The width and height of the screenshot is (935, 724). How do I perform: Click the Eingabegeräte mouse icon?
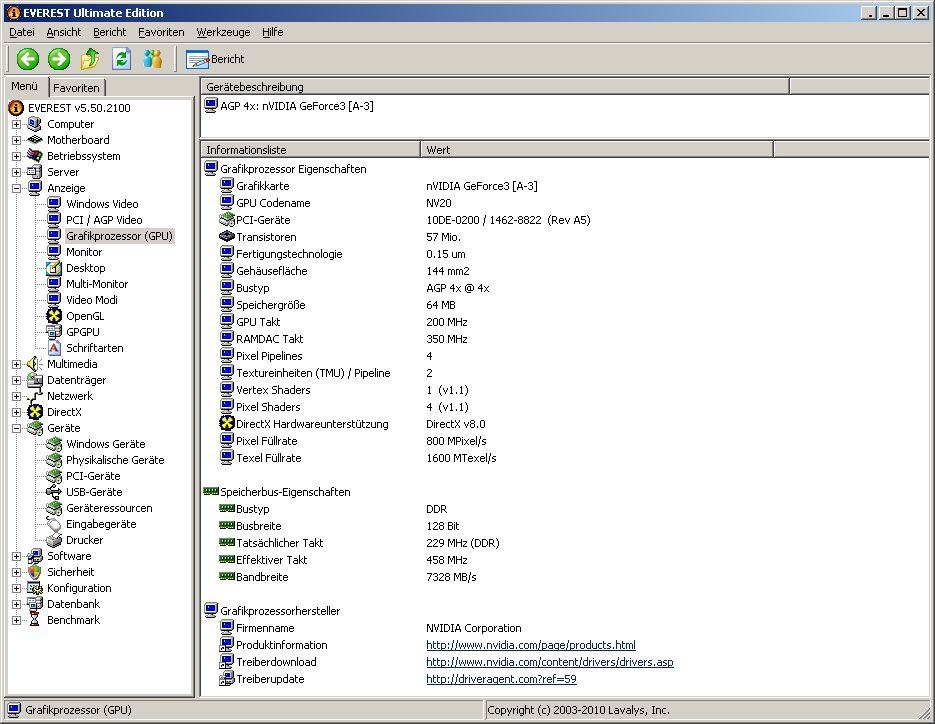[x=54, y=524]
